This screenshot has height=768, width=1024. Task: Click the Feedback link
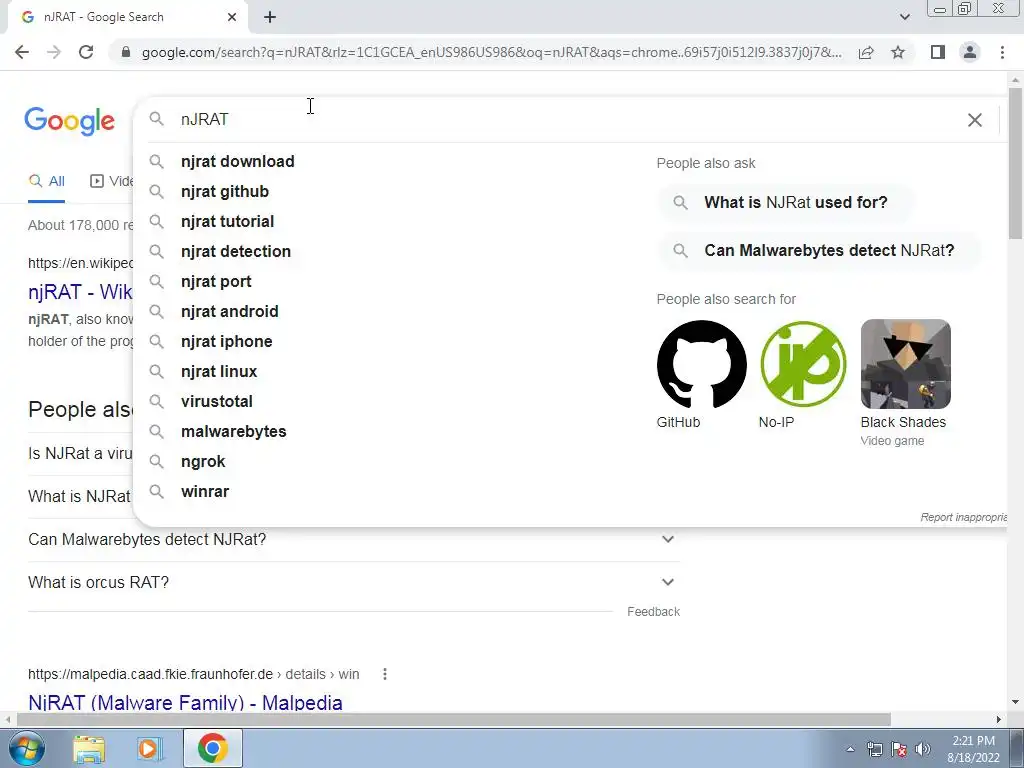[653, 612]
